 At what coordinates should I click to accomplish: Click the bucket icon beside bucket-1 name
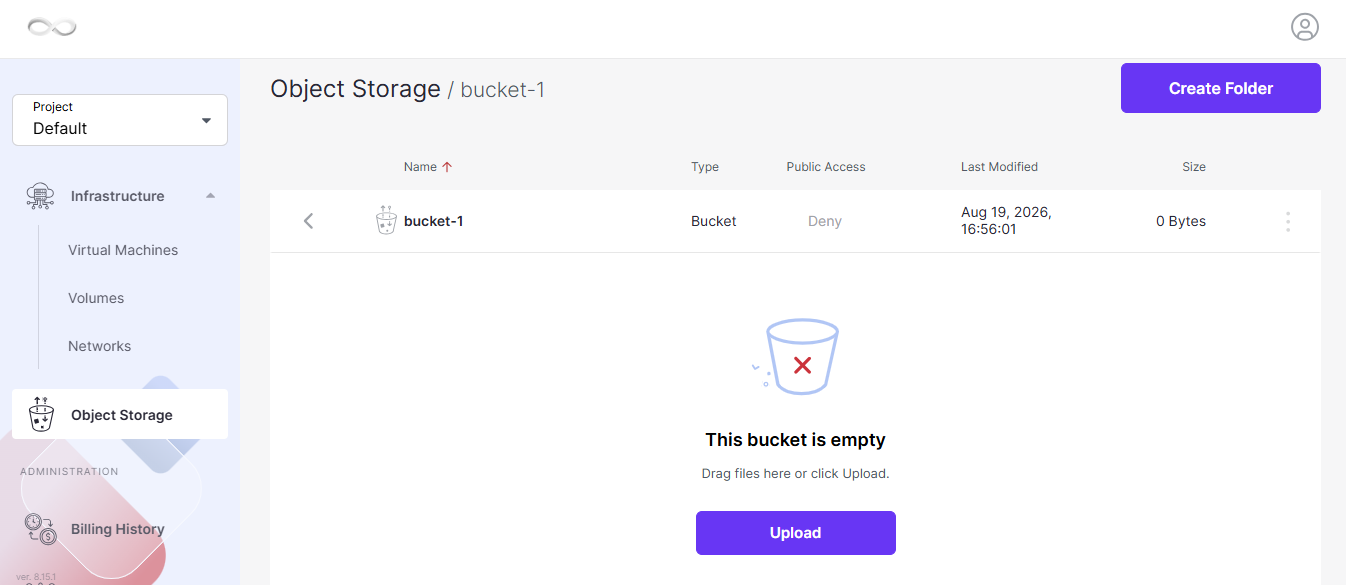pyautogui.click(x=386, y=220)
